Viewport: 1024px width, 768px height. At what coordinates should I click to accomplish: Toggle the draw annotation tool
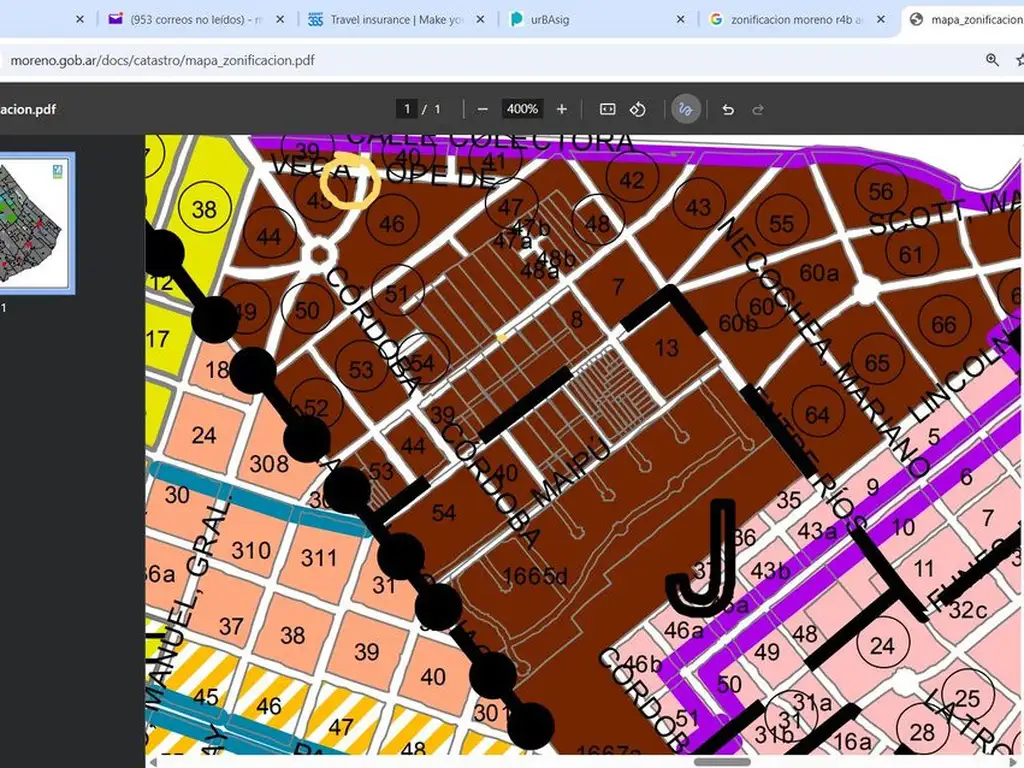(x=685, y=109)
